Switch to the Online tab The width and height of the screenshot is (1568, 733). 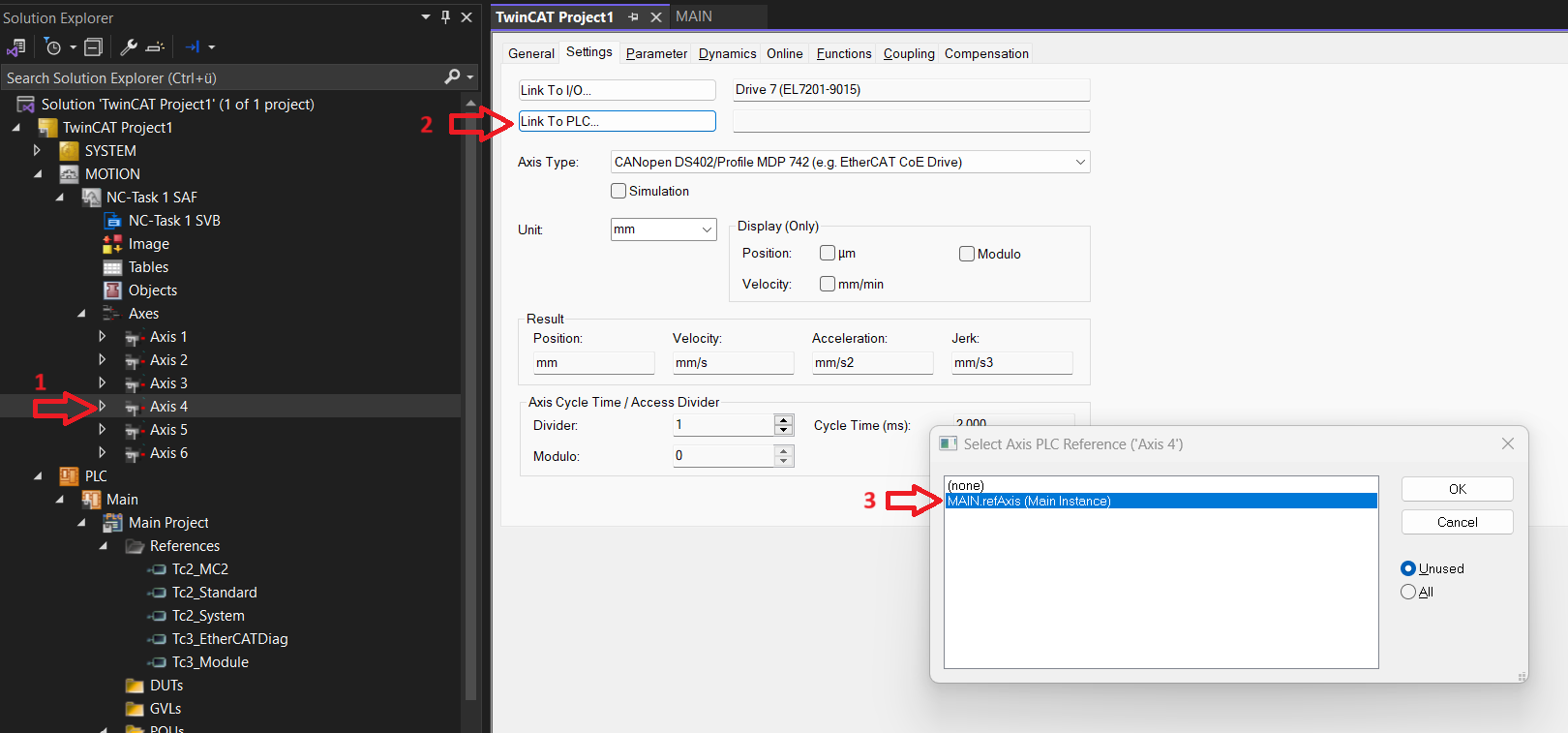coord(785,53)
